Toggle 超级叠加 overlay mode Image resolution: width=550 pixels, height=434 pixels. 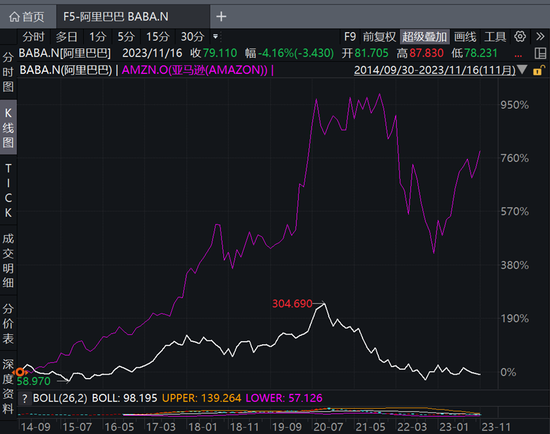[424, 36]
